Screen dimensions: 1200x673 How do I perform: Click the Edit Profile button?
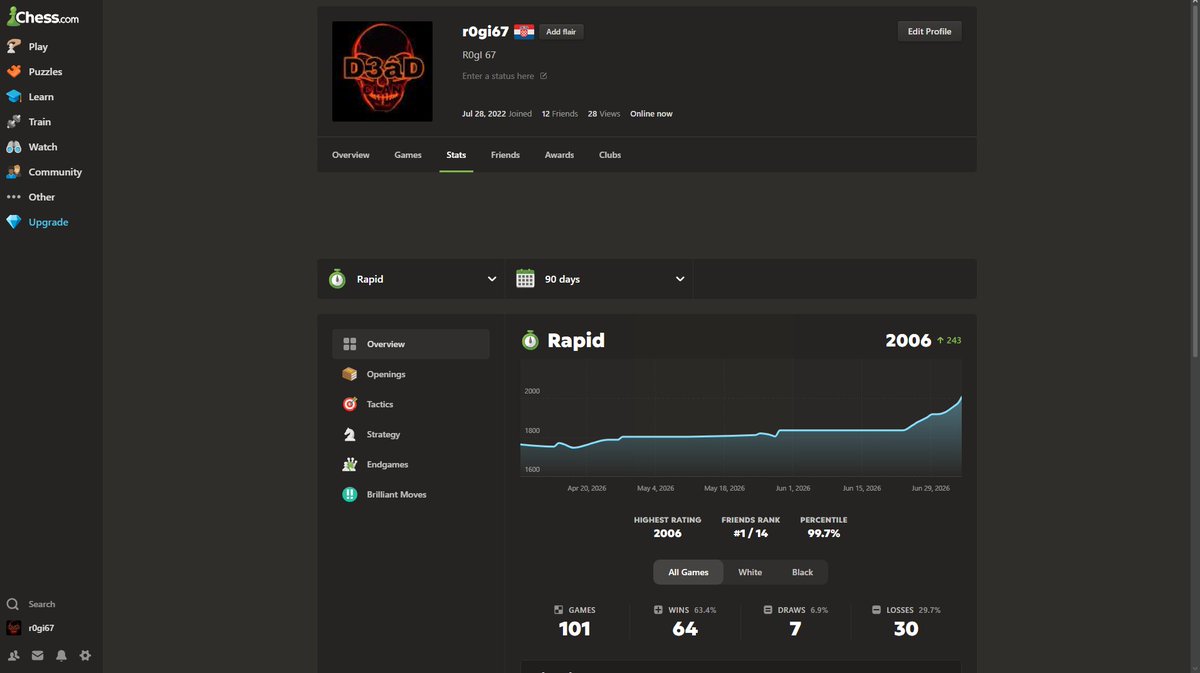pos(929,31)
